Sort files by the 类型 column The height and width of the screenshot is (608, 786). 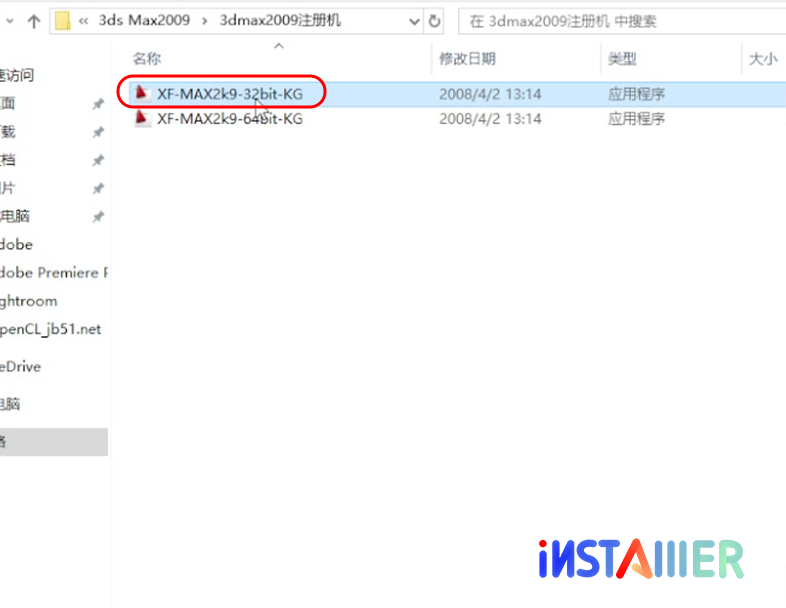[622, 59]
